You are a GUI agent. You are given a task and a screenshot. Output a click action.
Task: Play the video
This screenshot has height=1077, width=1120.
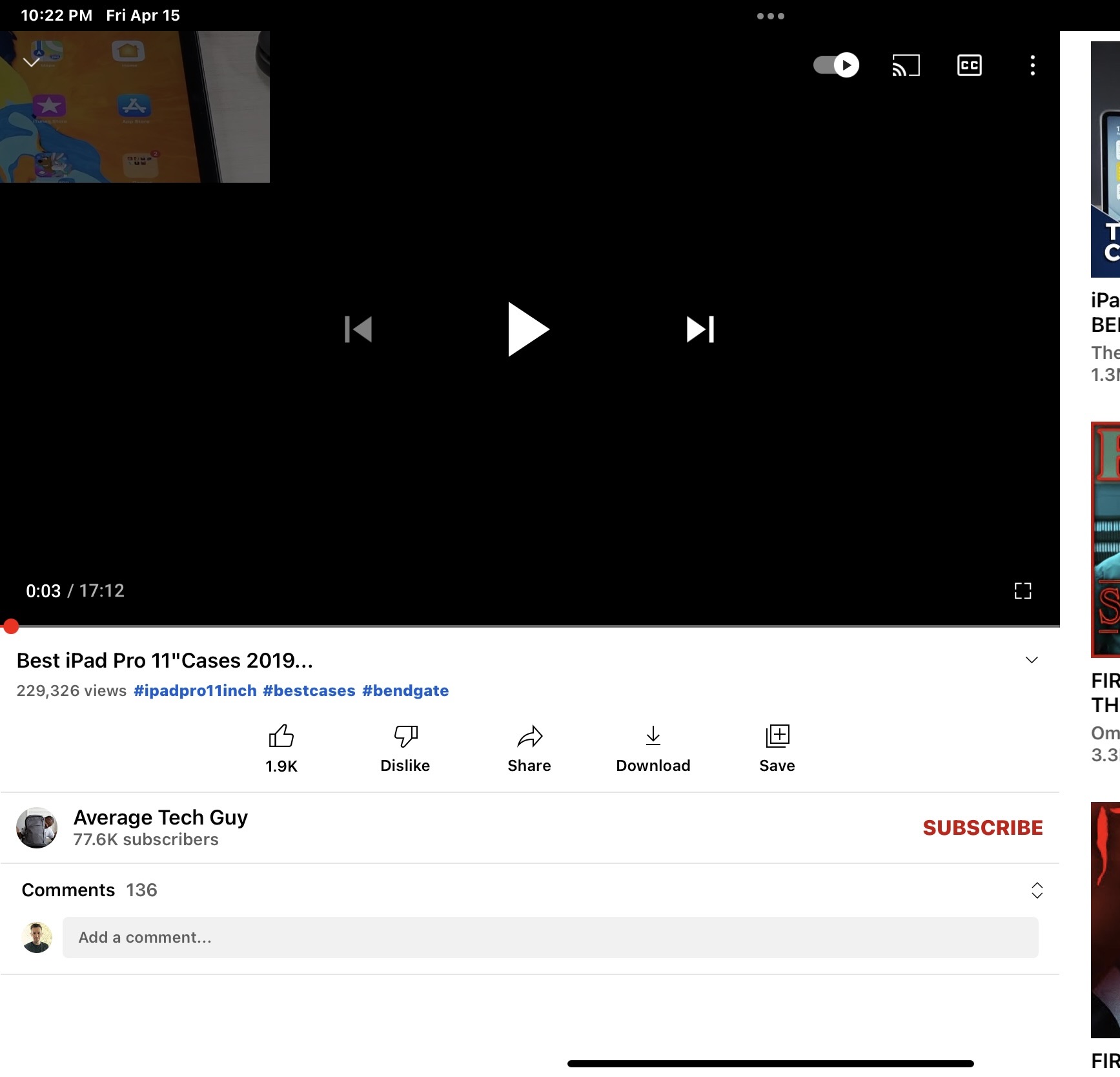529,329
